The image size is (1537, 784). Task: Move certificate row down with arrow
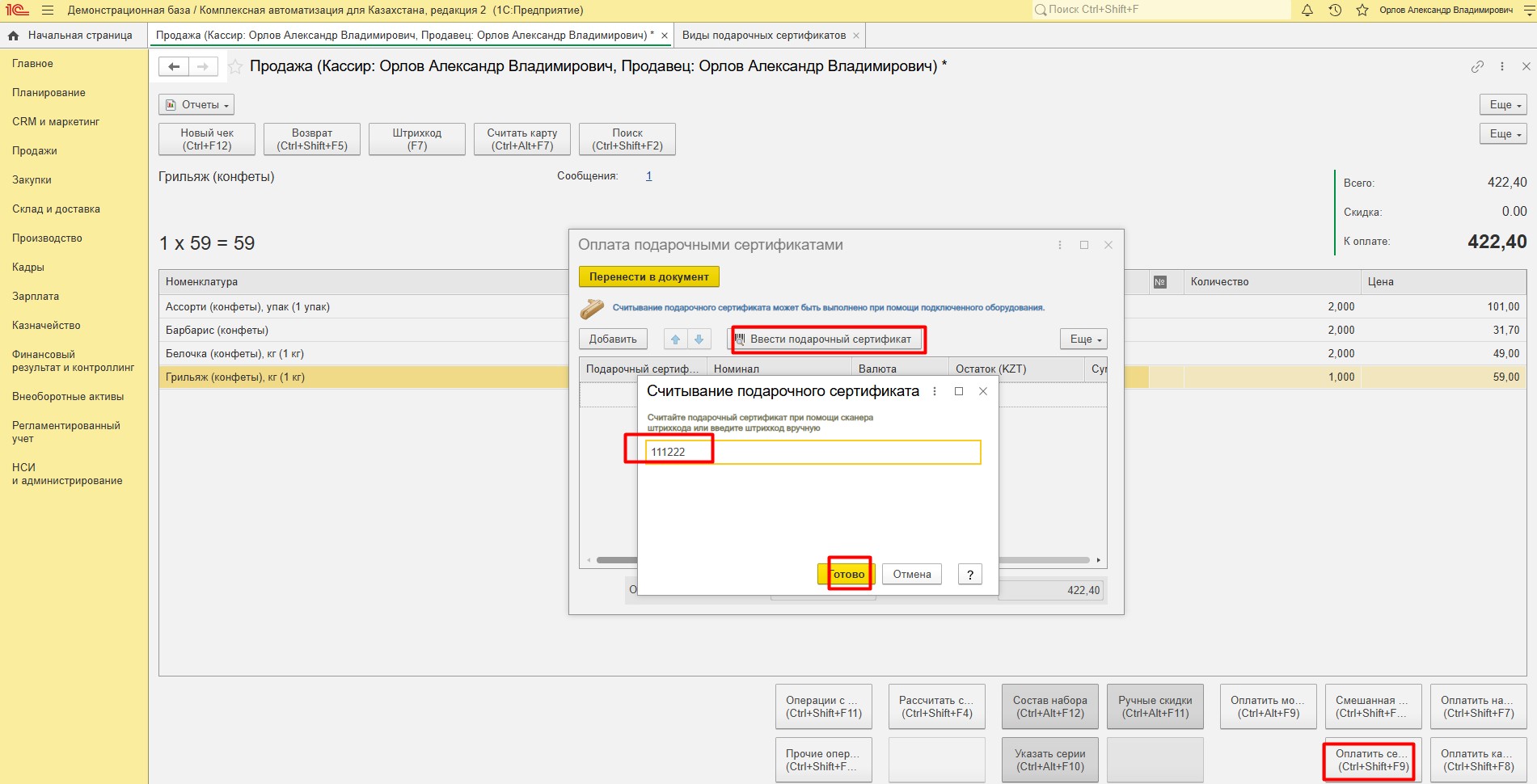(699, 339)
